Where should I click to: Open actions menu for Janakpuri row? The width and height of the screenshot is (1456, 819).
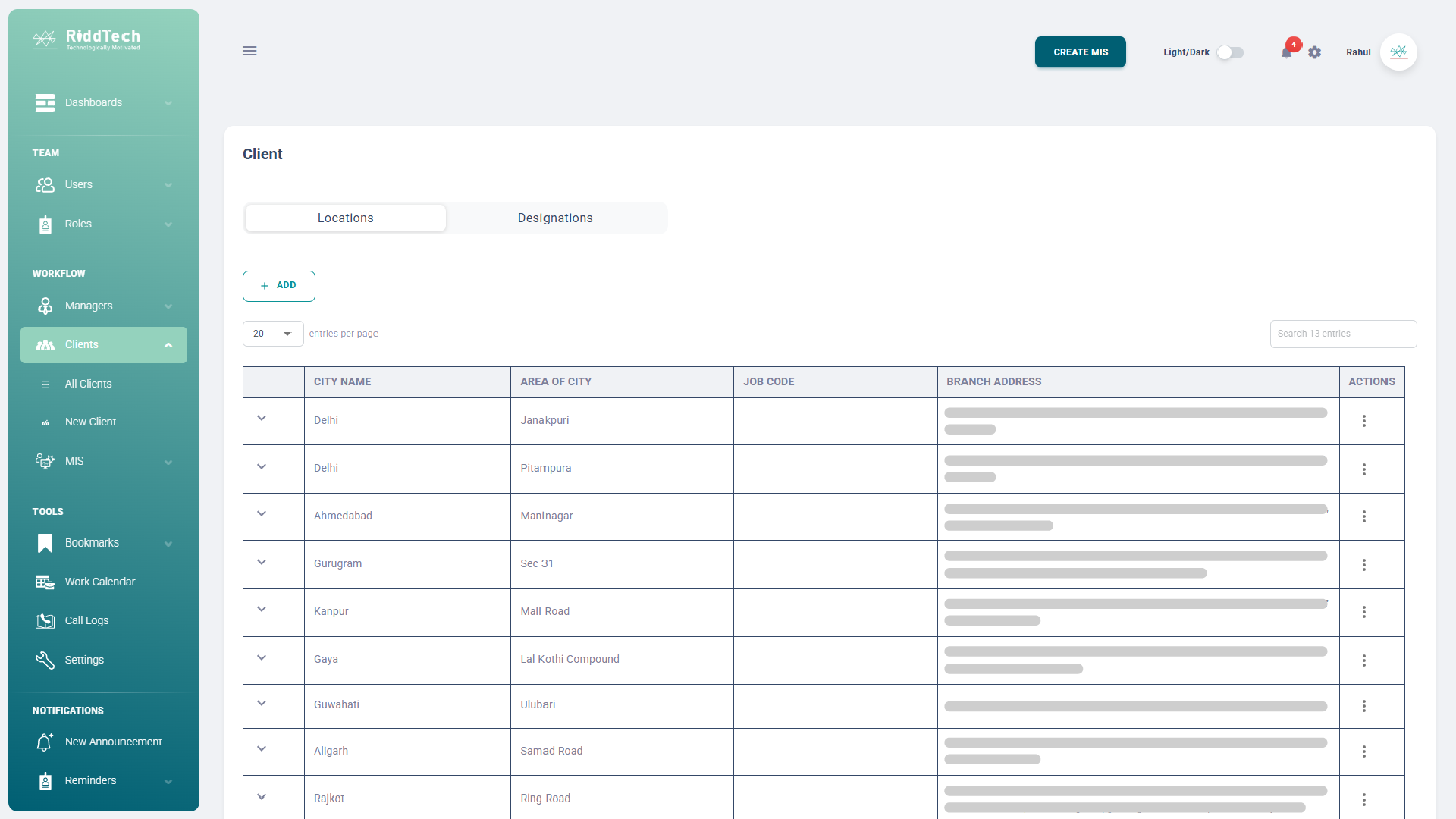click(x=1363, y=421)
